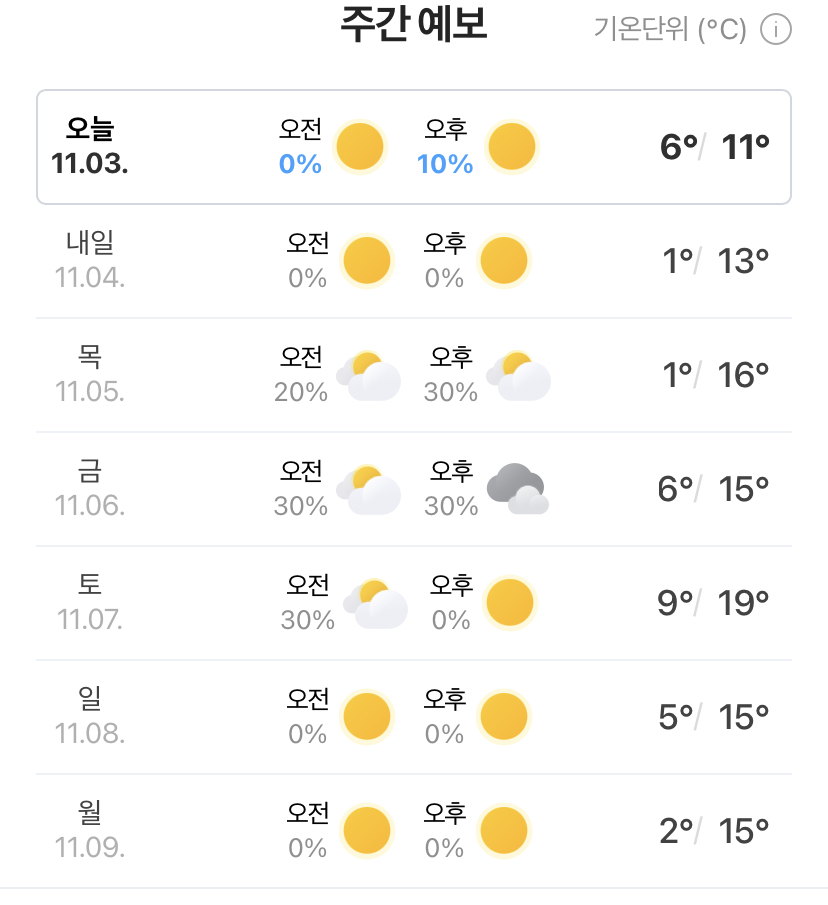Click the temperature unit info icon

(776, 31)
